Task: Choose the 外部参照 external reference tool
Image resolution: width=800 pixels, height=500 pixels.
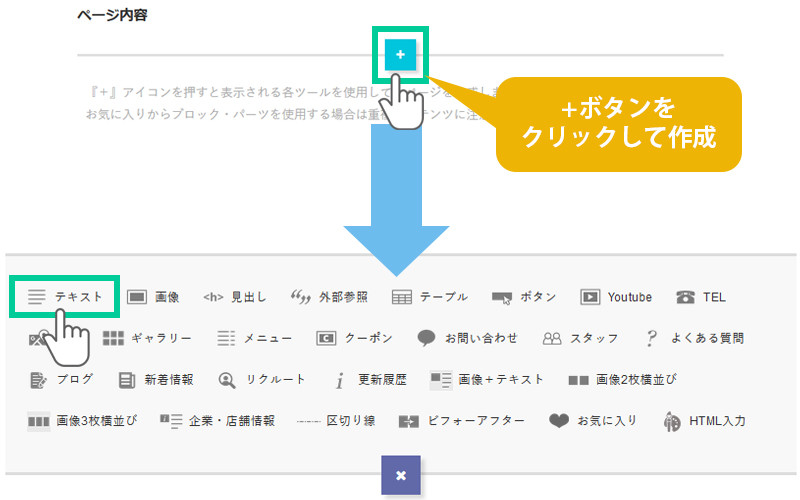Action: pyautogui.click(x=329, y=297)
